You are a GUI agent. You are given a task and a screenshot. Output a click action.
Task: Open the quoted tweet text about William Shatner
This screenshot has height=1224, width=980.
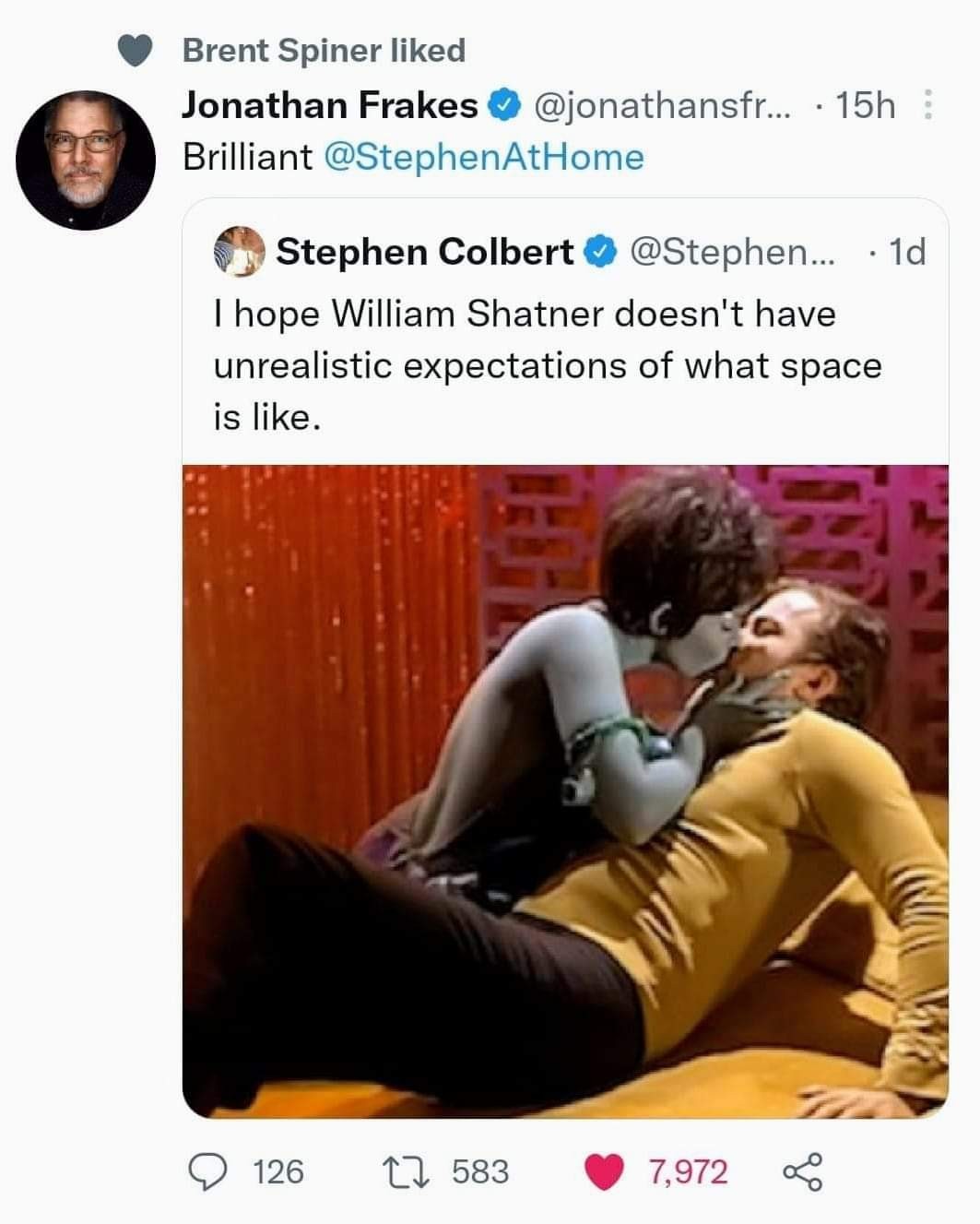click(548, 365)
